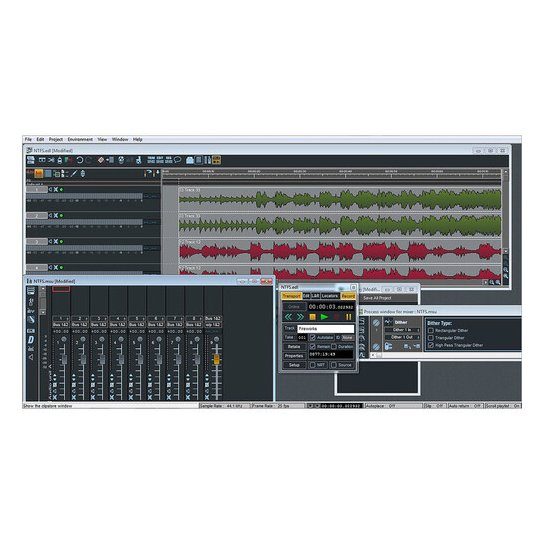
Task: Enable the Rectangular Dither checkbox
Action: click(x=431, y=330)
